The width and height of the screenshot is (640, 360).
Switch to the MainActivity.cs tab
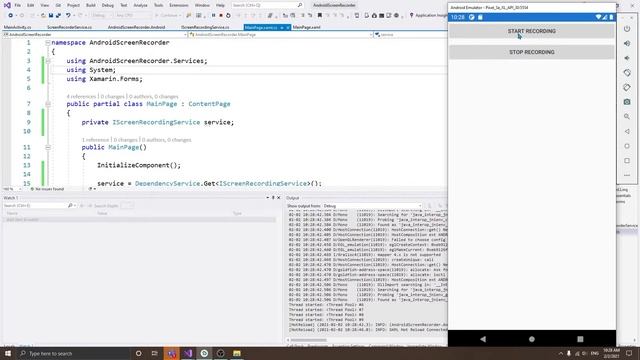click(x=18, y=27)
